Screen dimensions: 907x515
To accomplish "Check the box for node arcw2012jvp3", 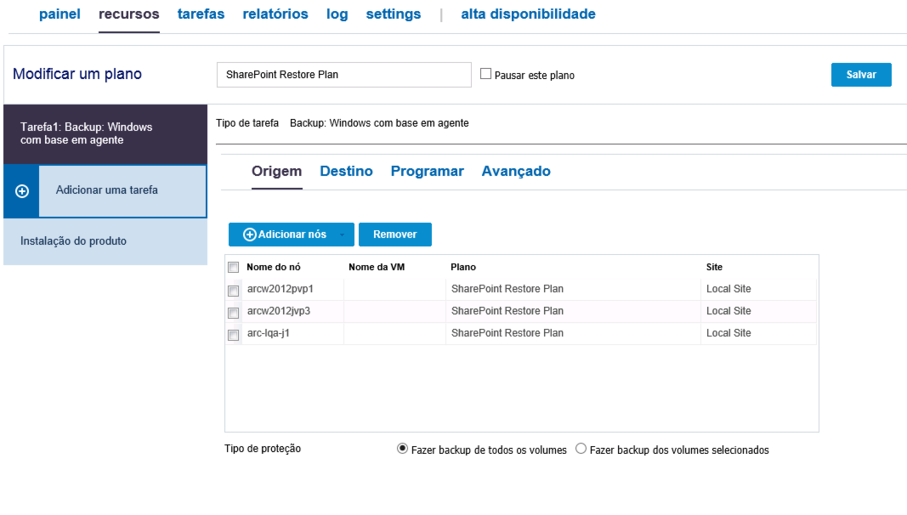I will click(x=234, y=312).
